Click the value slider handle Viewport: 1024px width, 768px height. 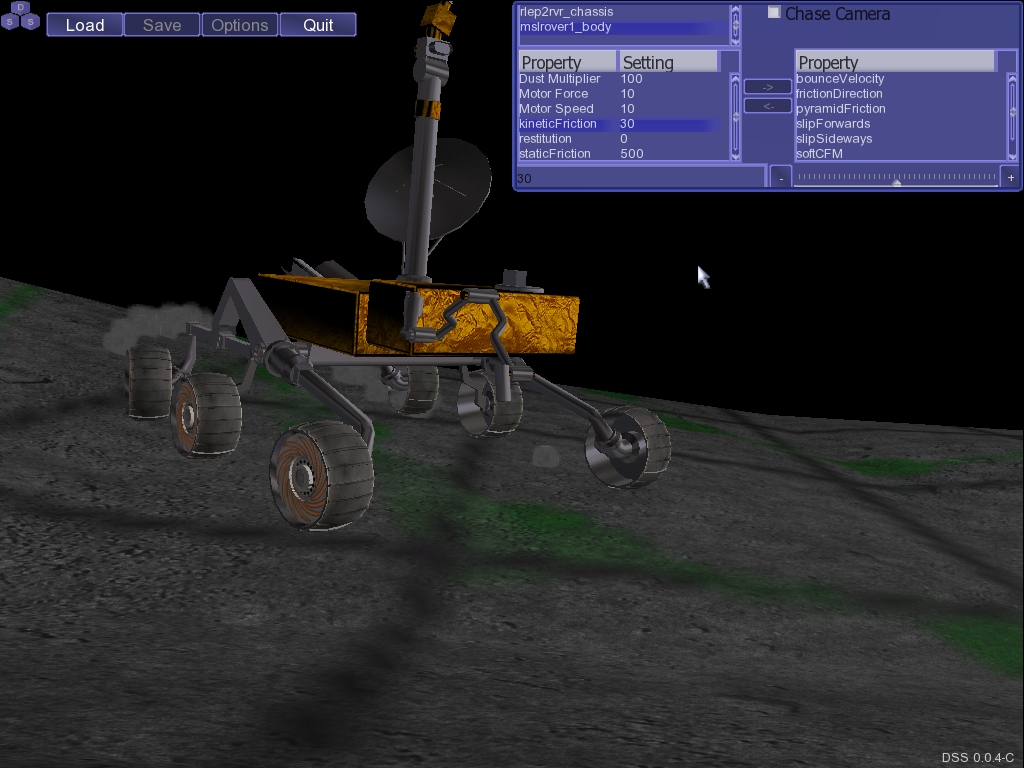pyautogui.click(x=897, y=183)
